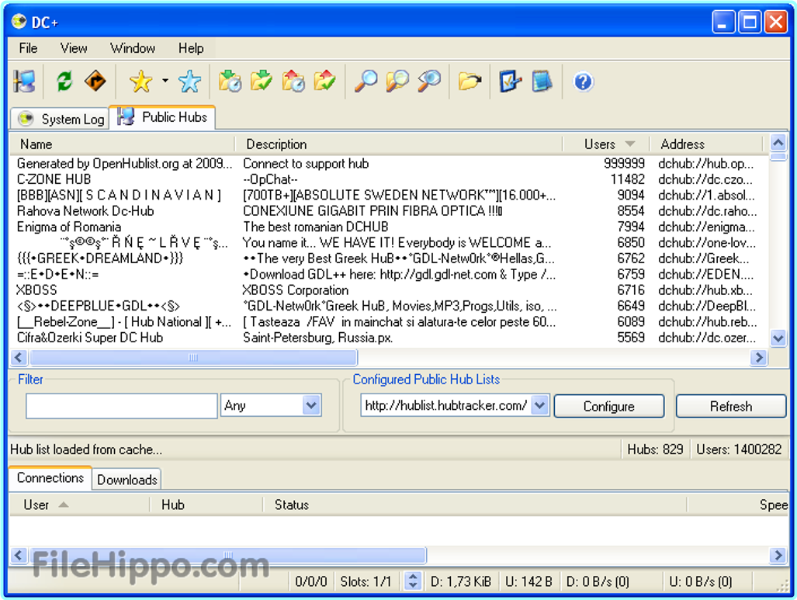The image size is (797, 600).
Task: Switch to the System Log tab
Action: coord(61,119)
